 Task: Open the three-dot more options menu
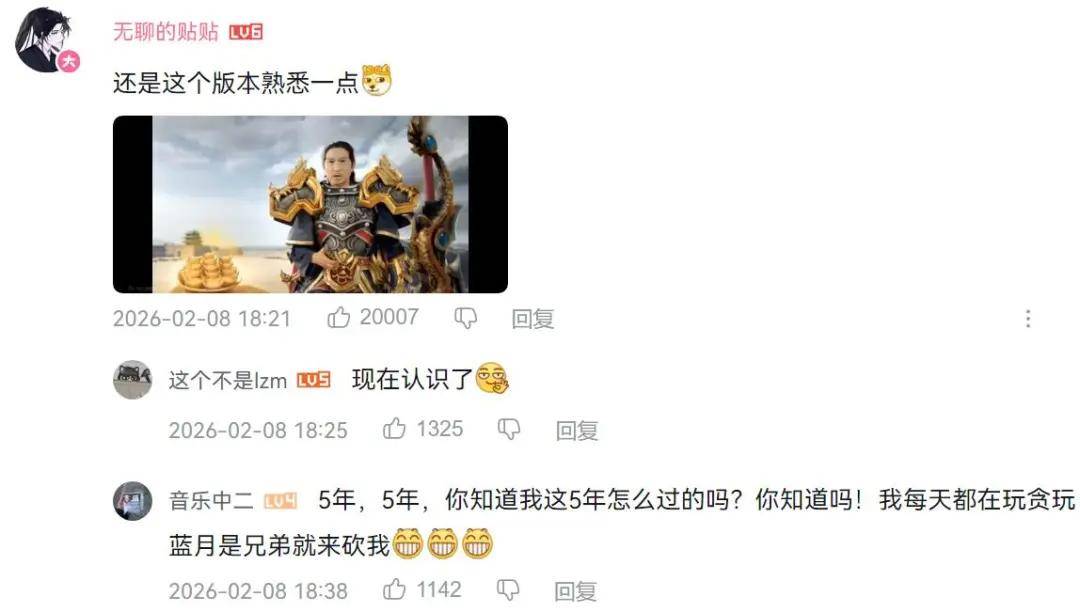[1028, 318]
